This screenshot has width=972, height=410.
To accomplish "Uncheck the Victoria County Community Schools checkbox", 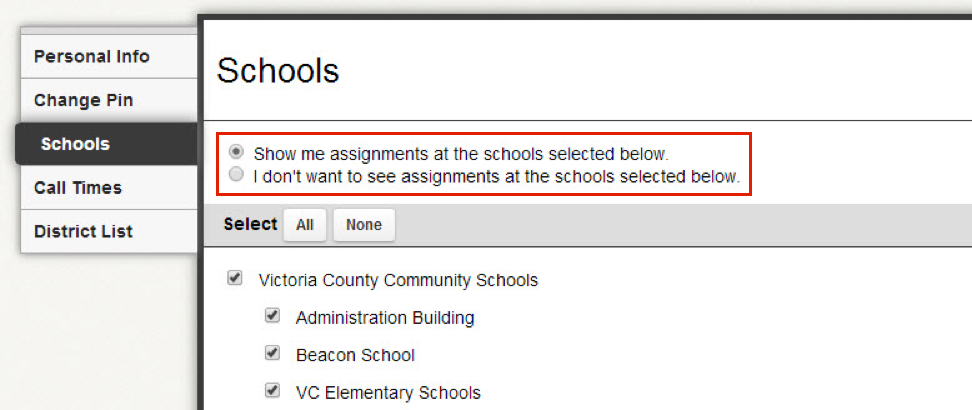I will 234,278.
